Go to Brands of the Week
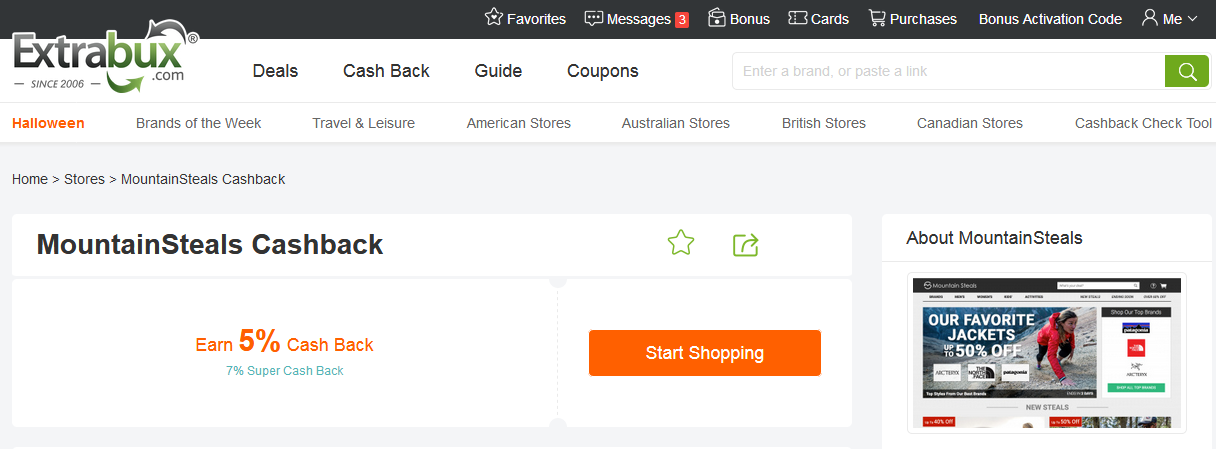The width and height of the screenshot is (1216, 449). pos(198,123)
